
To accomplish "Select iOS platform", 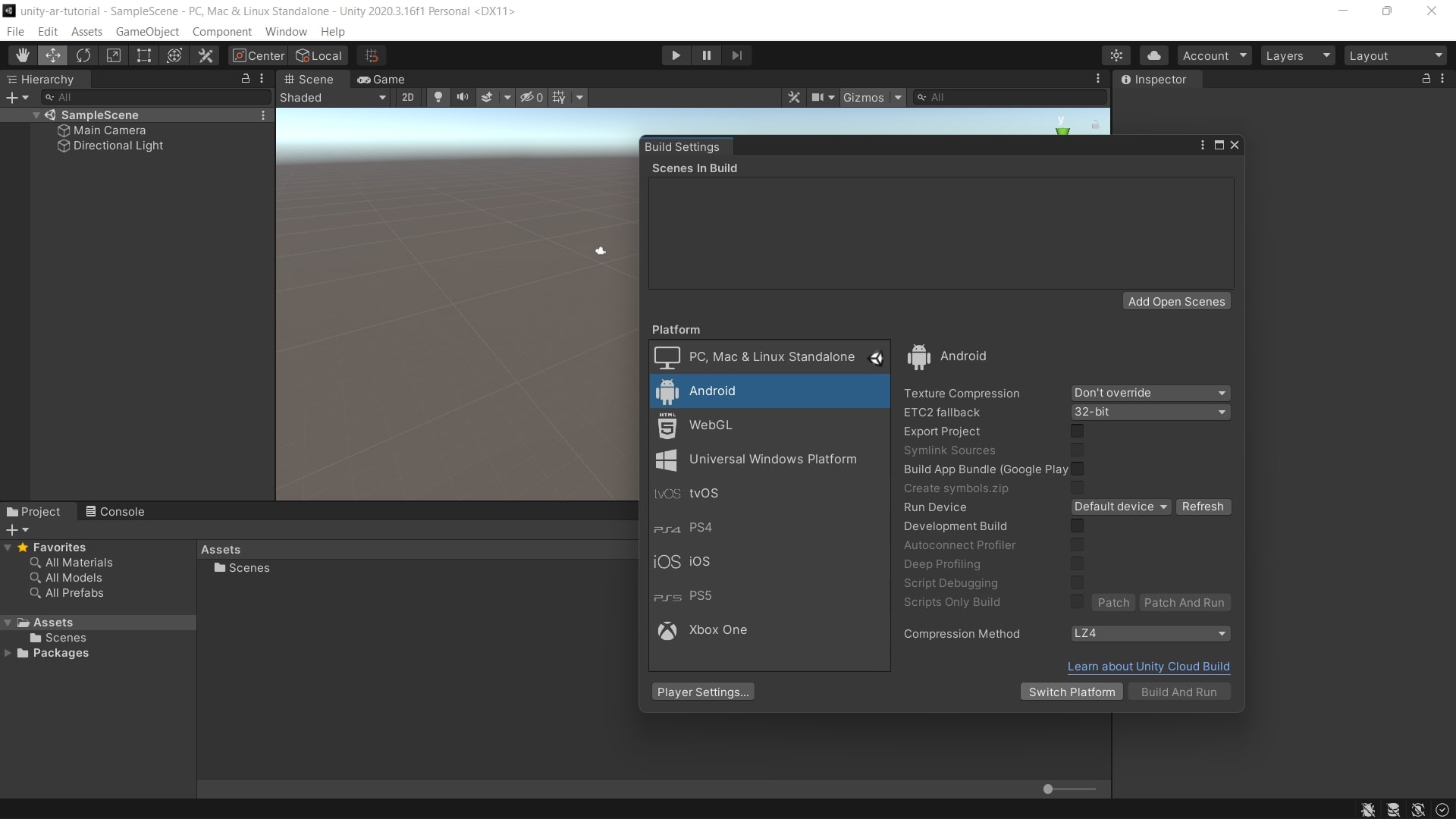I will pos(770,562).
